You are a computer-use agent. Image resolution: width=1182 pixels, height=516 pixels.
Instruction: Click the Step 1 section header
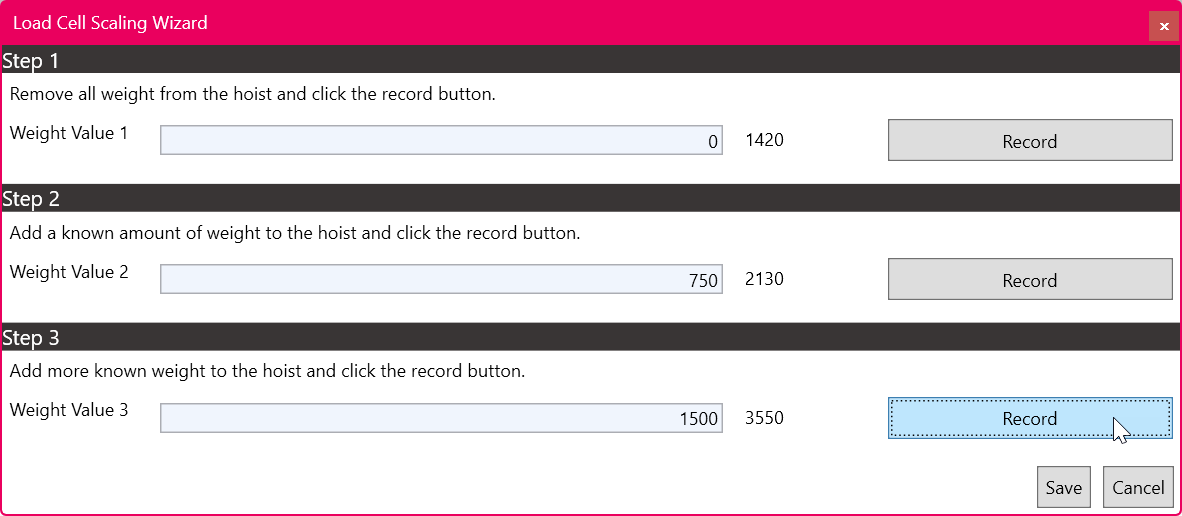tap(31, 61)
